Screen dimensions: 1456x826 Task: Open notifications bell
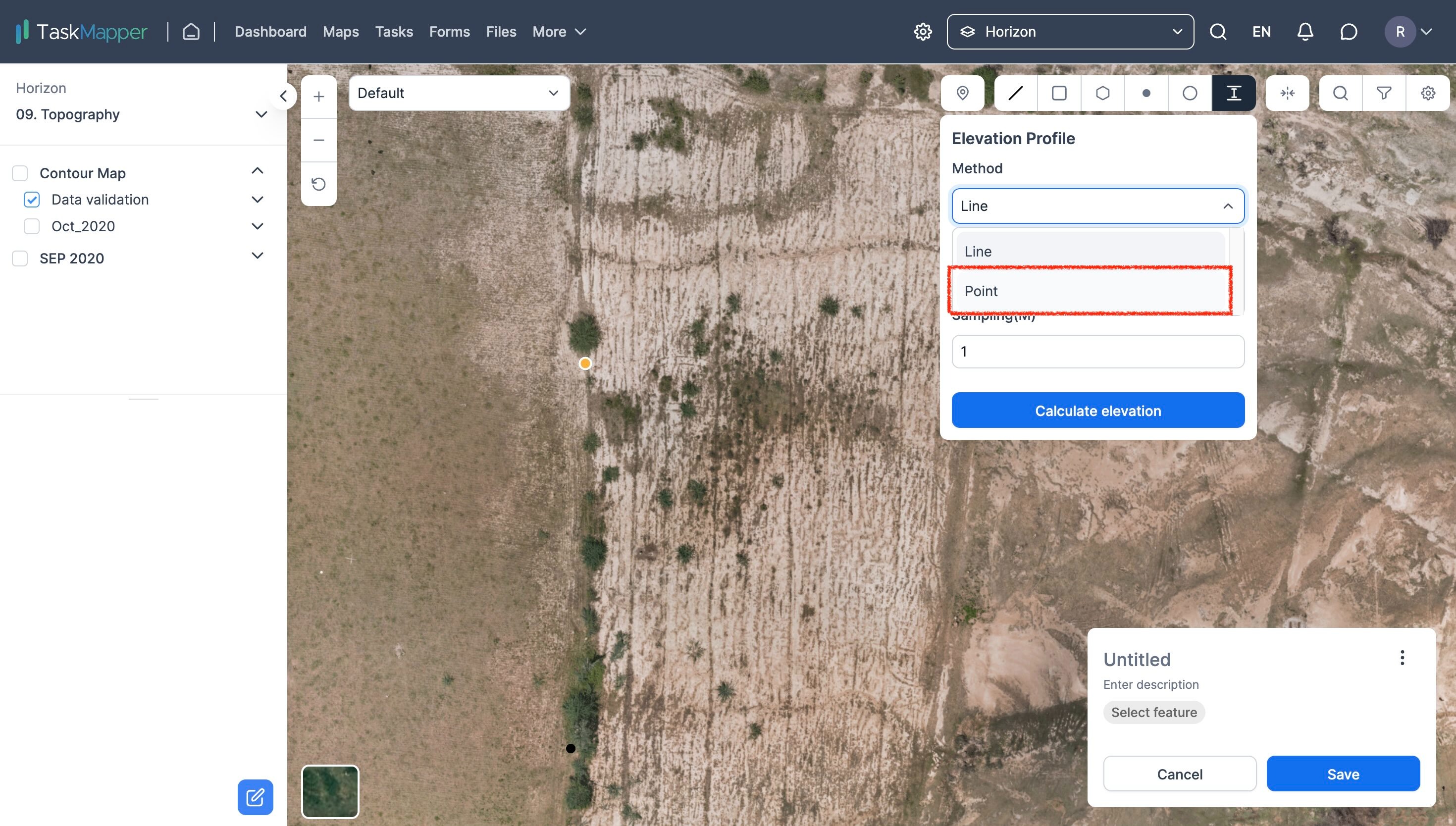(x=1305, y=32)
